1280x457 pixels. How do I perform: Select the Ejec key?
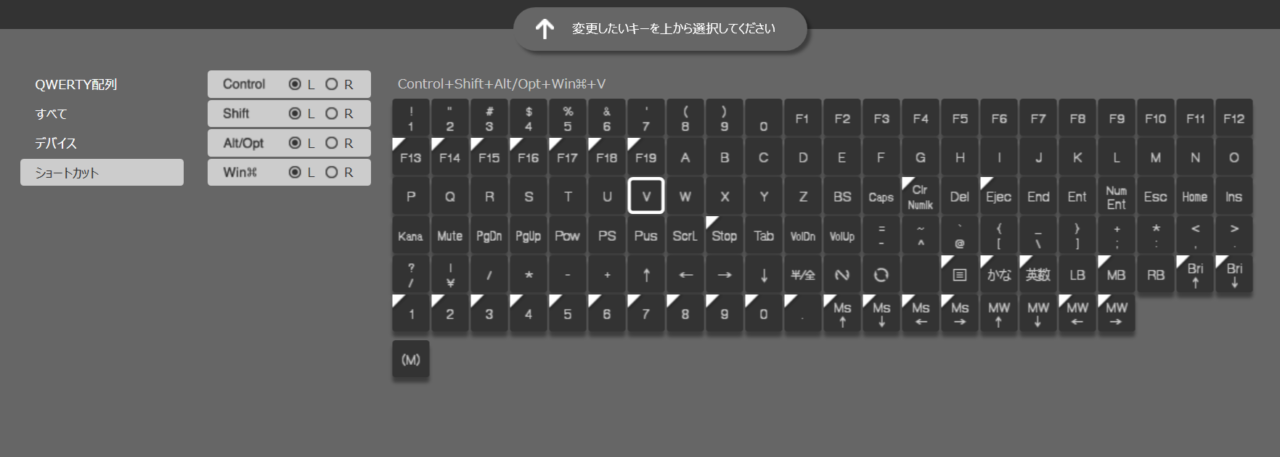click(x=998, y=197)
